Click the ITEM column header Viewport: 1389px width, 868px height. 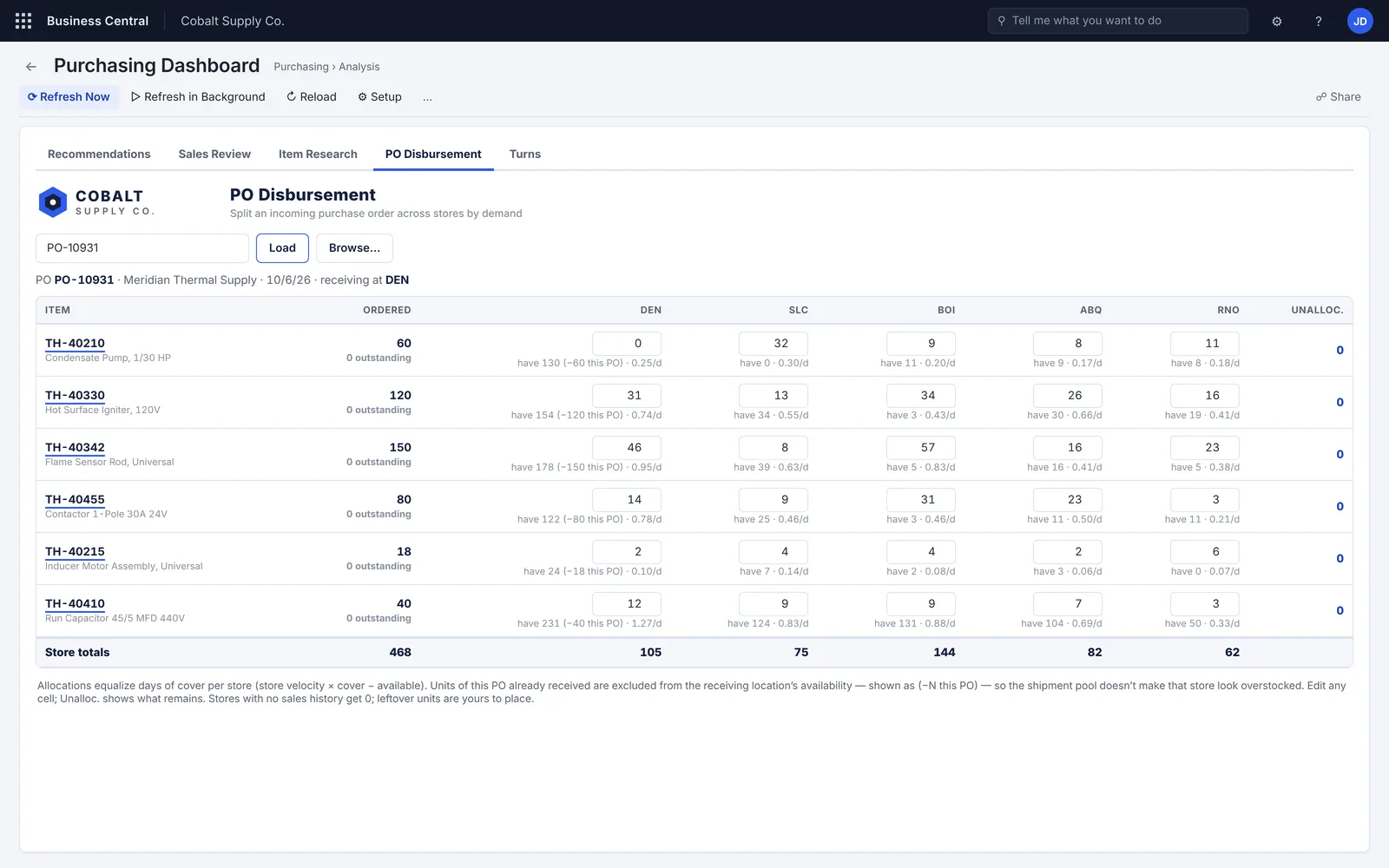[57, 310]
